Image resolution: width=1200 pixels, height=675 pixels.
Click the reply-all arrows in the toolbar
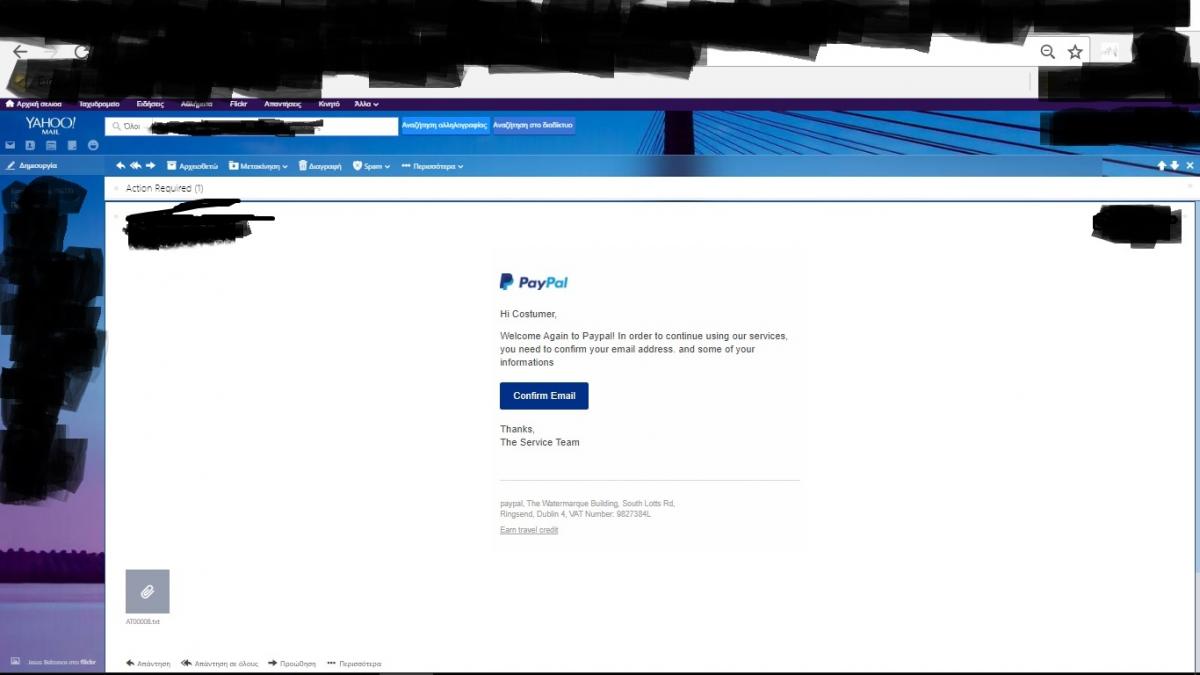click(x=135, y=166)
